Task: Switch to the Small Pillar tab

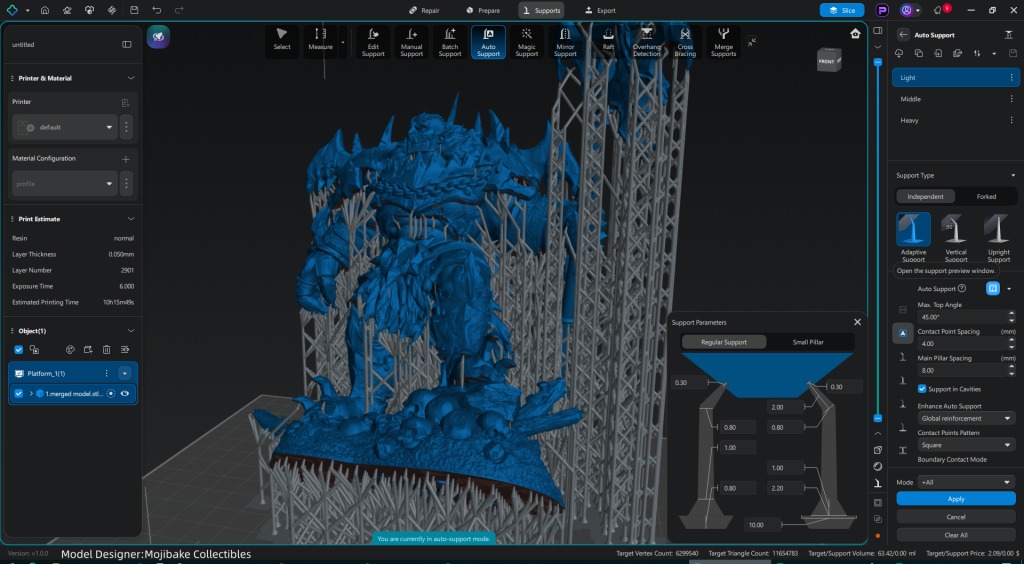Action: tap(808, 342)
